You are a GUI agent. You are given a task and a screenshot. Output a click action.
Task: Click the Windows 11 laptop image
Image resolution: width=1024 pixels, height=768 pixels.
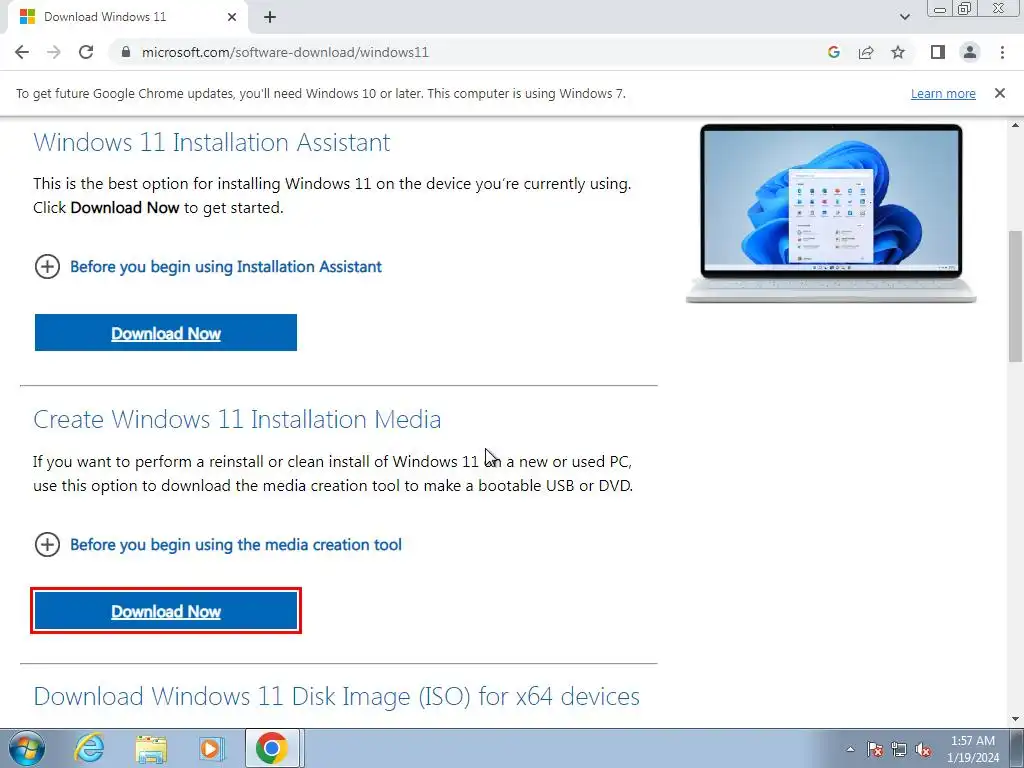pyautogui.click(x=831, y=213)
